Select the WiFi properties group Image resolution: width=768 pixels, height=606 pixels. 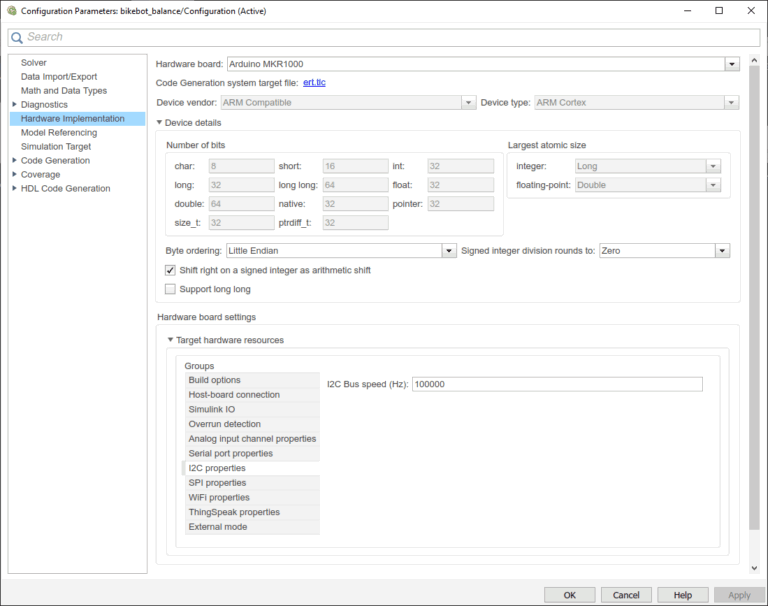point(219,497)
